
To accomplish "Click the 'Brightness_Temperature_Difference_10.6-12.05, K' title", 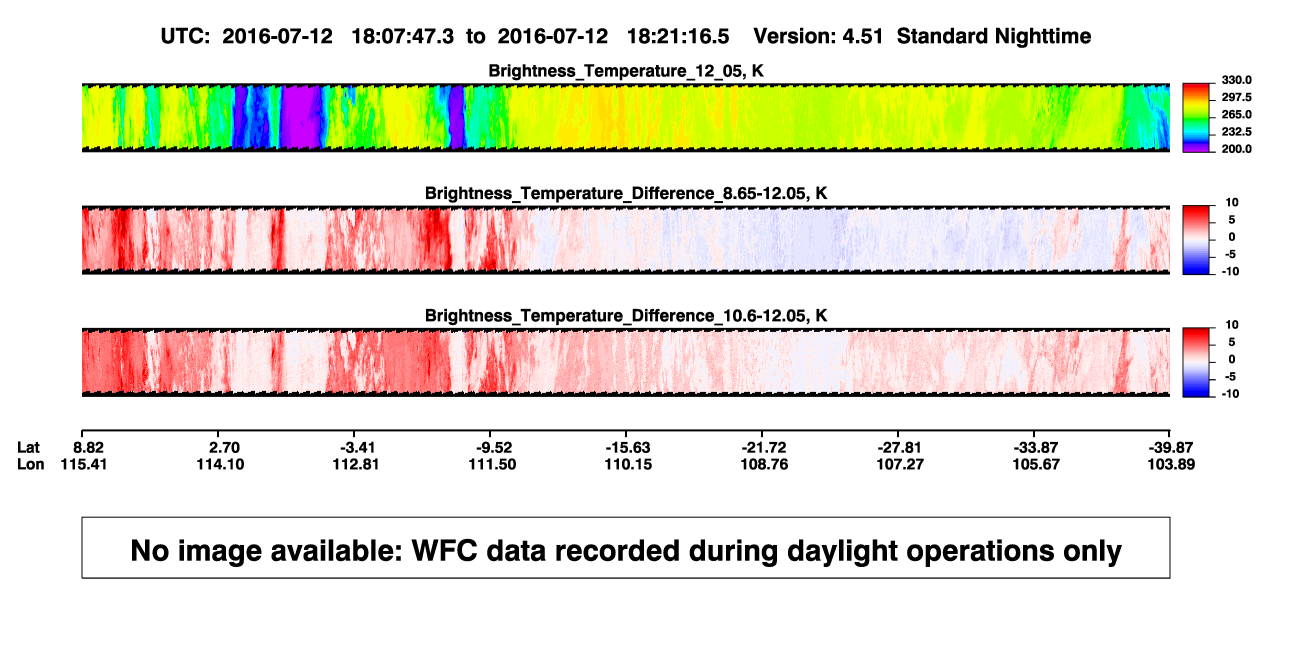I will [x=626, y=316].
